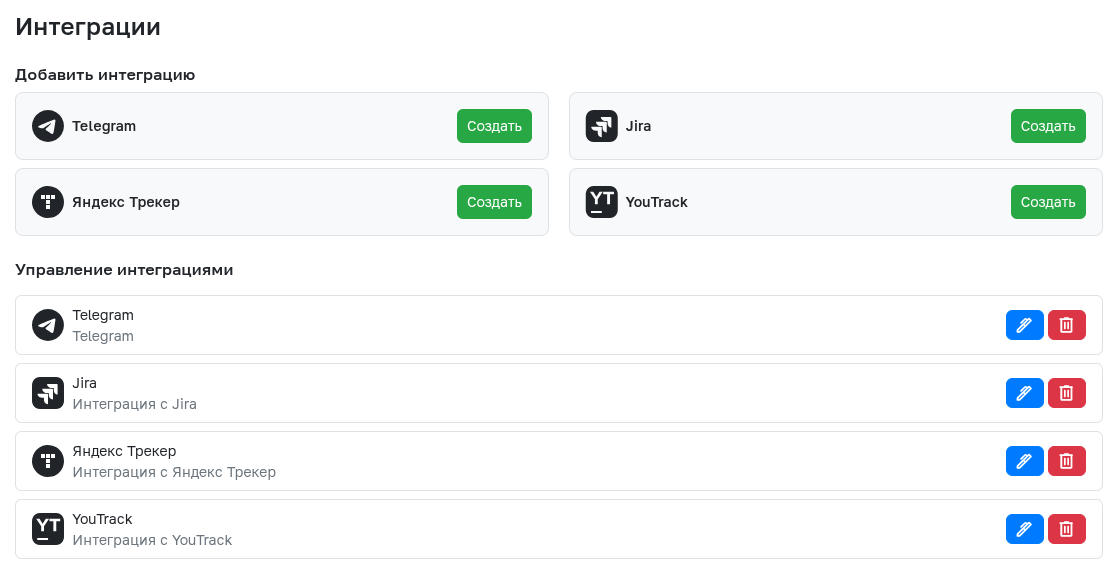Screen dimensions: 1120x569
Task: Remove the Jira integration using trash icon
Action: pos(1066,393)
